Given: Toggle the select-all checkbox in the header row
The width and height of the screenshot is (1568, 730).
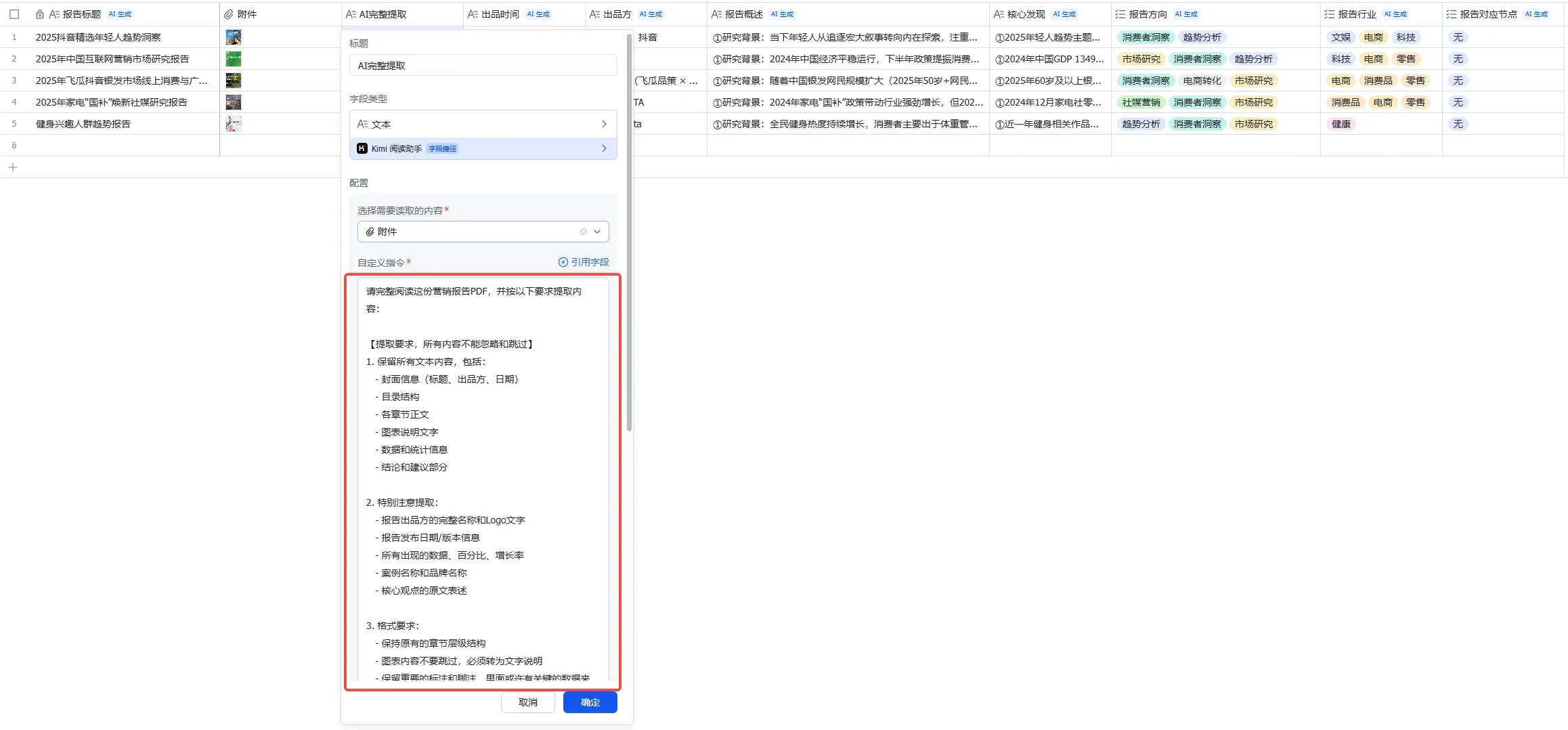Looking at the screenshot, I should pos(14,14).
